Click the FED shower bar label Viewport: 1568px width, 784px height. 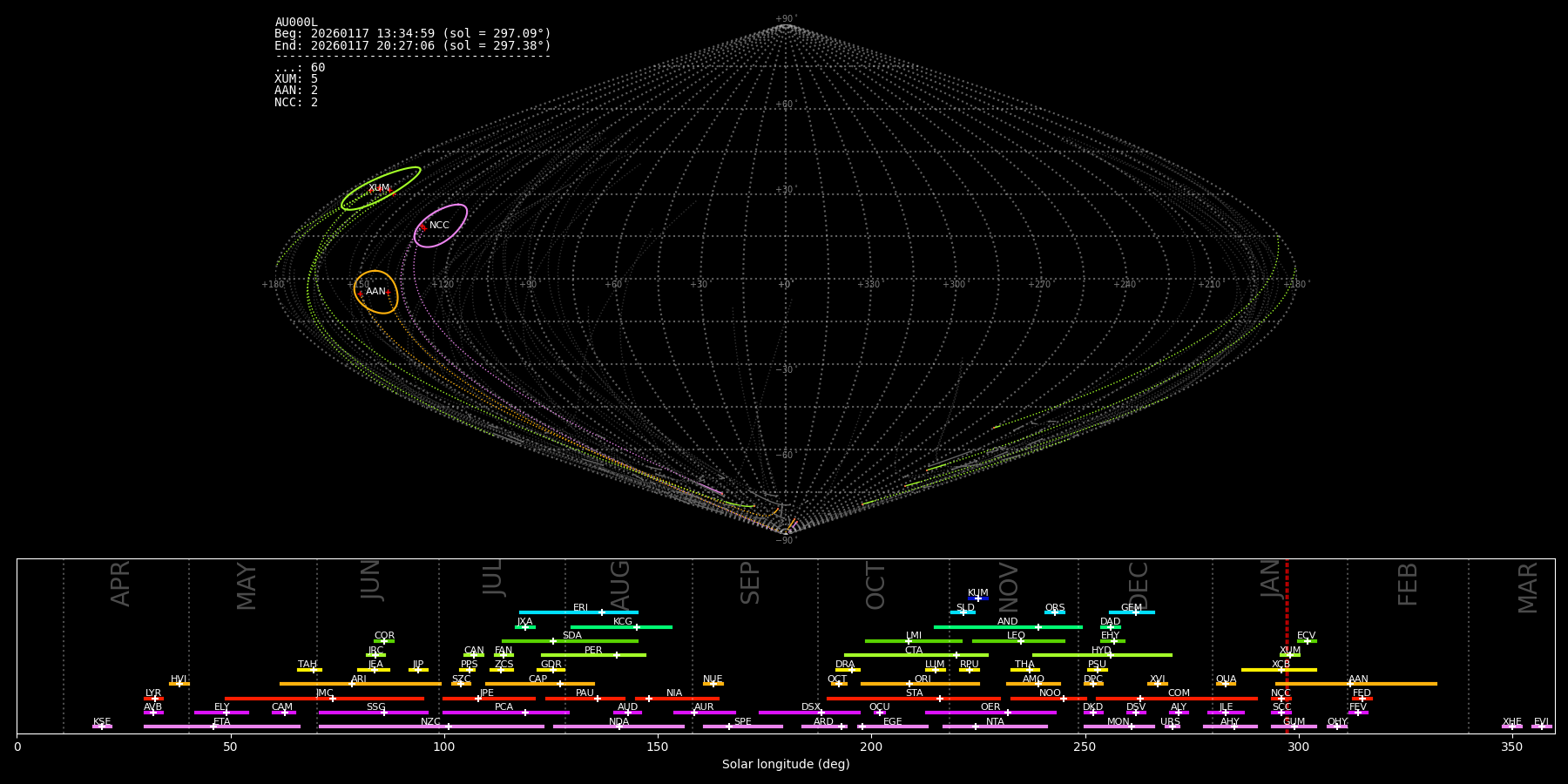(x=1362, y=693)
